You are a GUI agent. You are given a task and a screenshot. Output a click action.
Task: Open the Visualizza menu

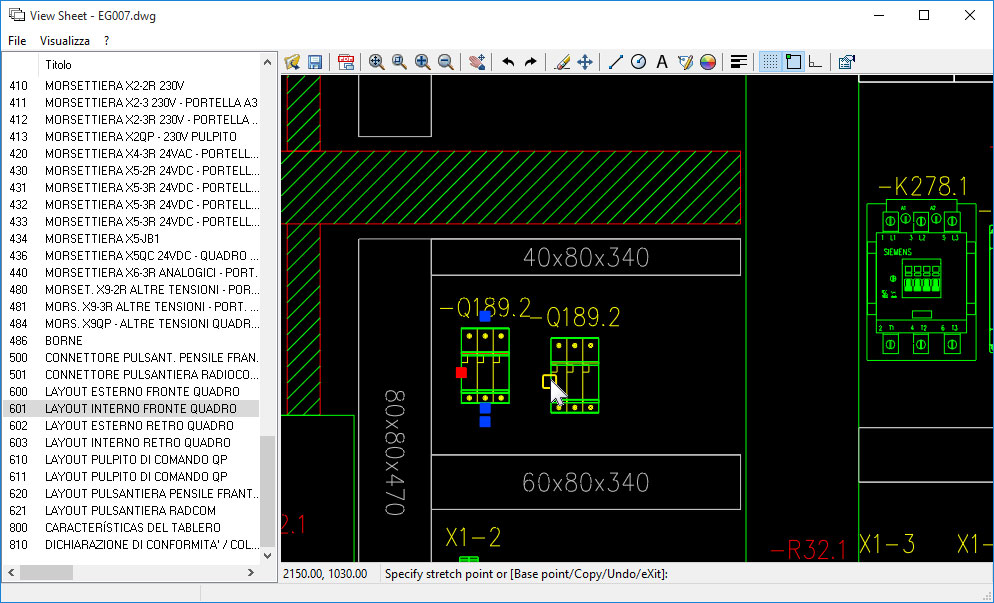[65, 41]
